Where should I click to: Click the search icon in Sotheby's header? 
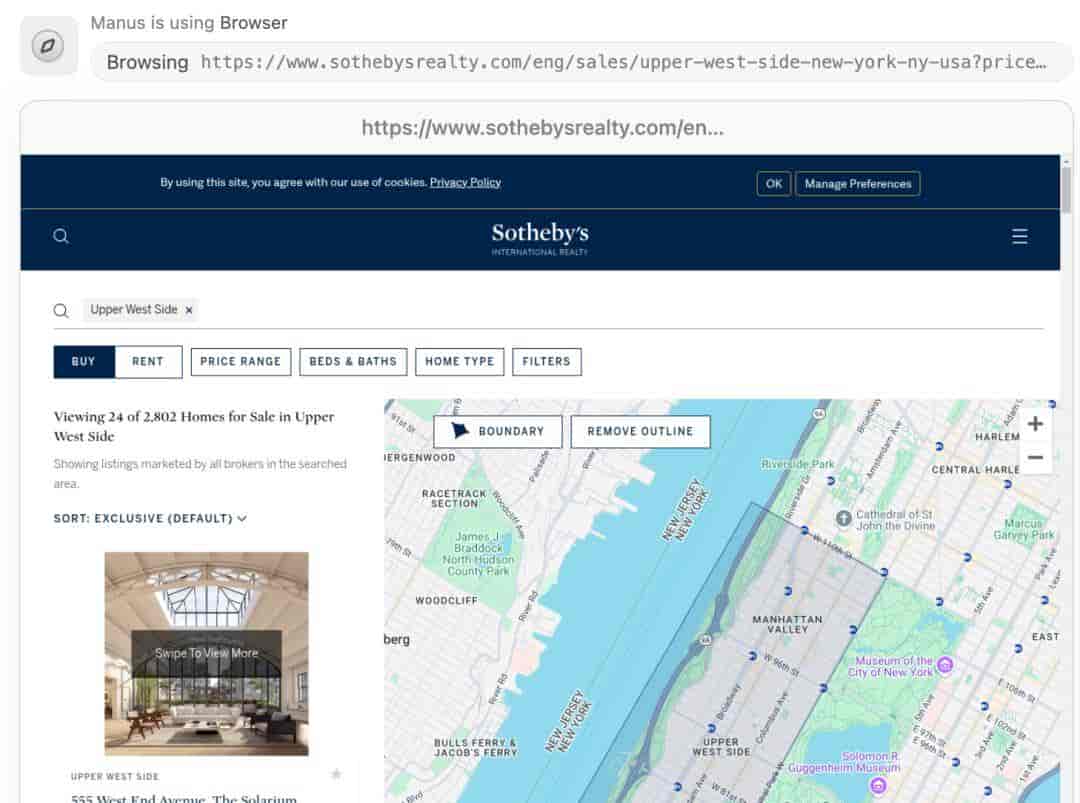point(61,236)
